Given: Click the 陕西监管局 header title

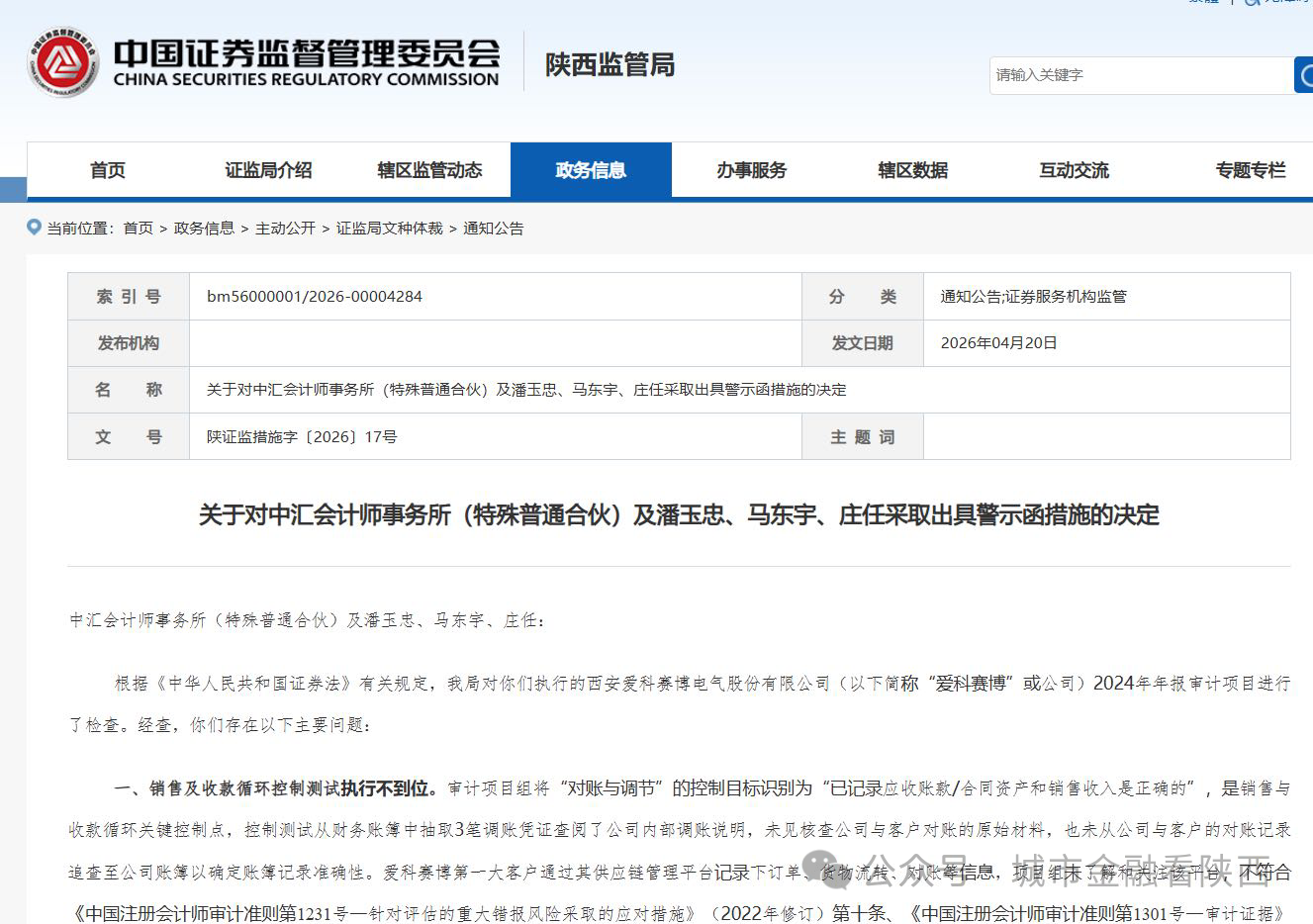Looking at the screenshot, I should tap(610, 65).
